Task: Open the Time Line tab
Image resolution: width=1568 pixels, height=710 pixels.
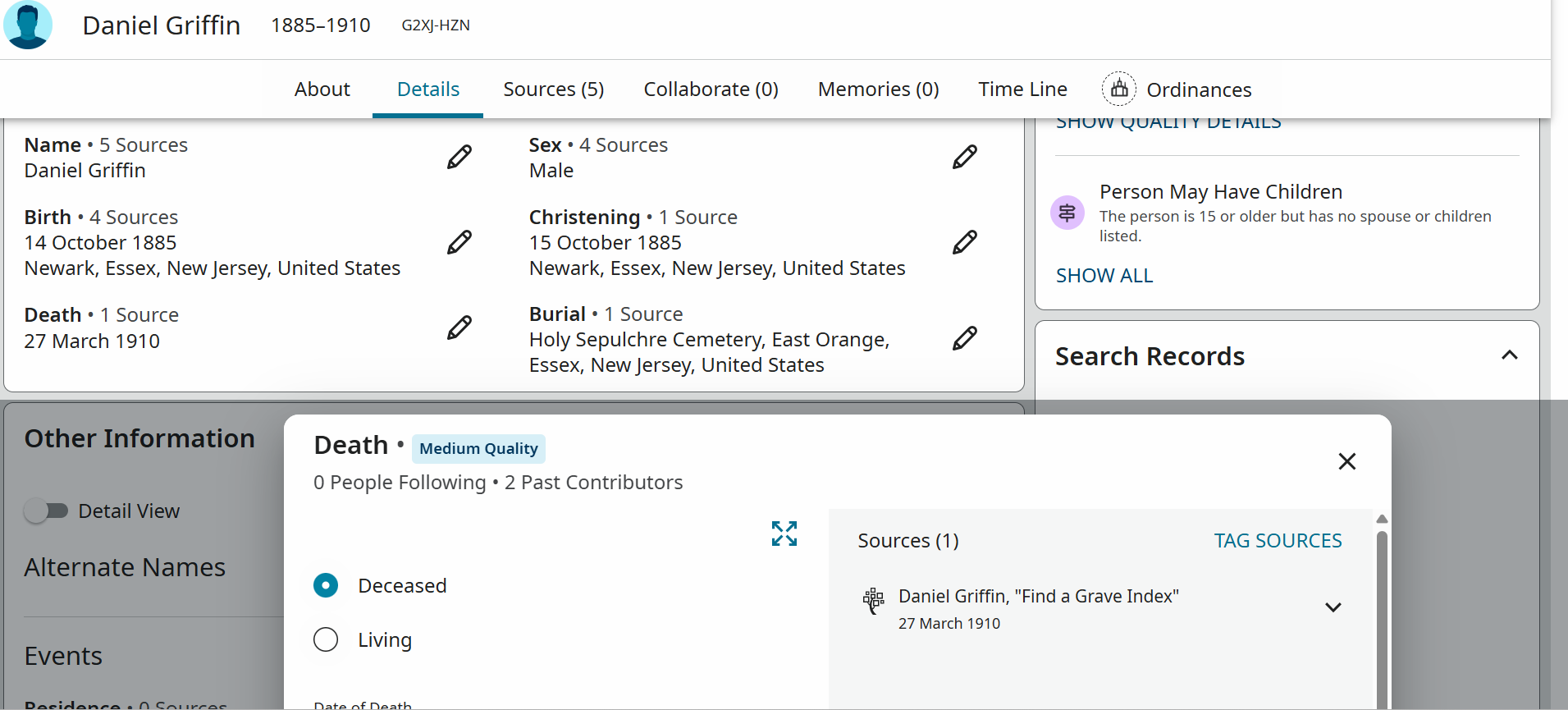Action: coord(1022,89)
